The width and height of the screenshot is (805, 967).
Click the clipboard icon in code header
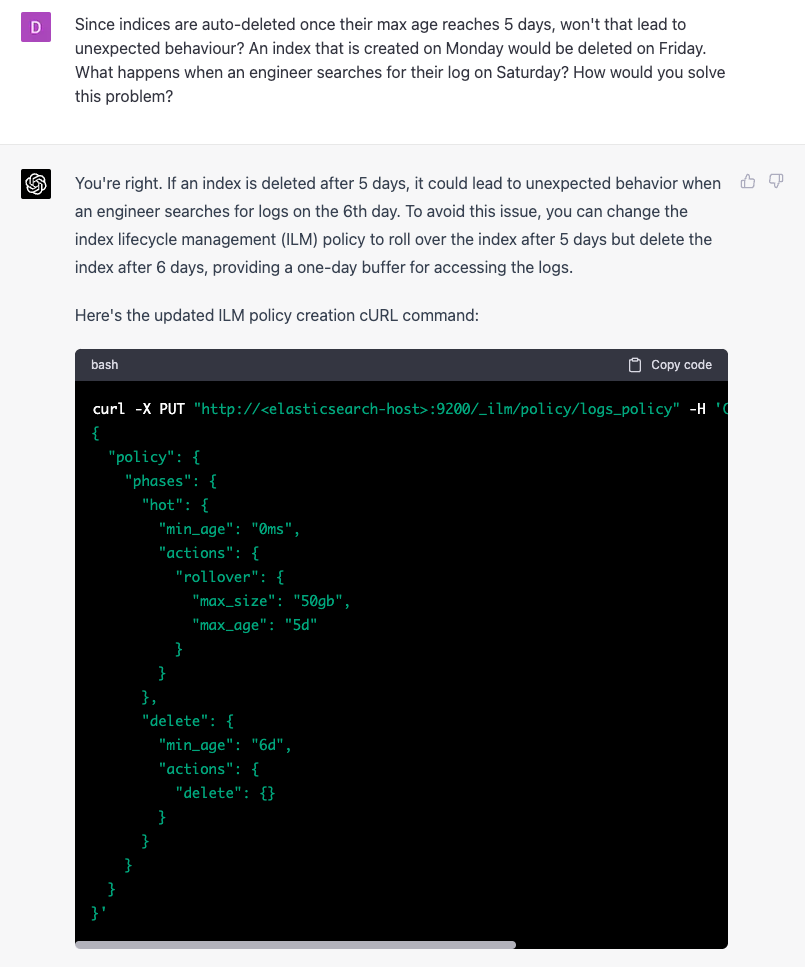634,365
